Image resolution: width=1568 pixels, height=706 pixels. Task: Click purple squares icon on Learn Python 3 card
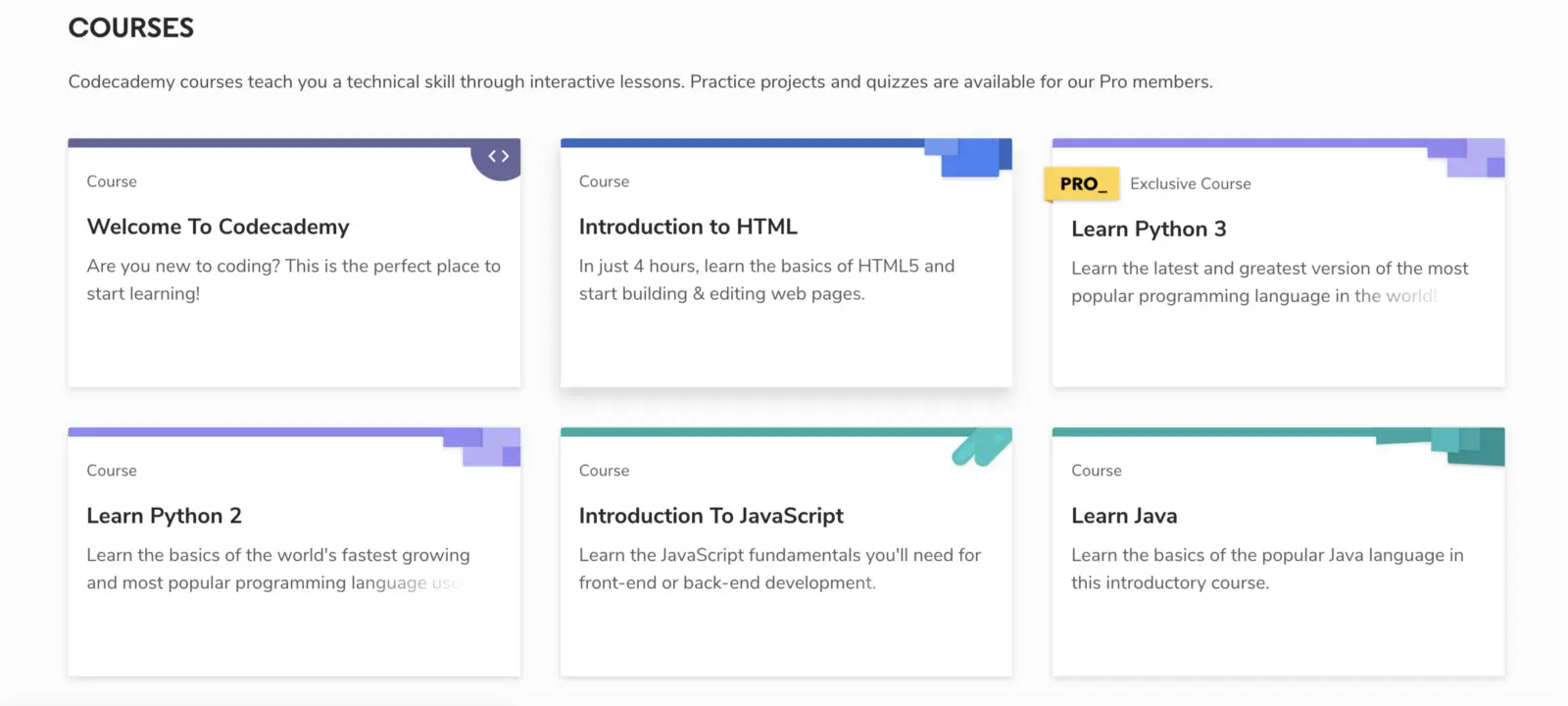point(1472,157)
